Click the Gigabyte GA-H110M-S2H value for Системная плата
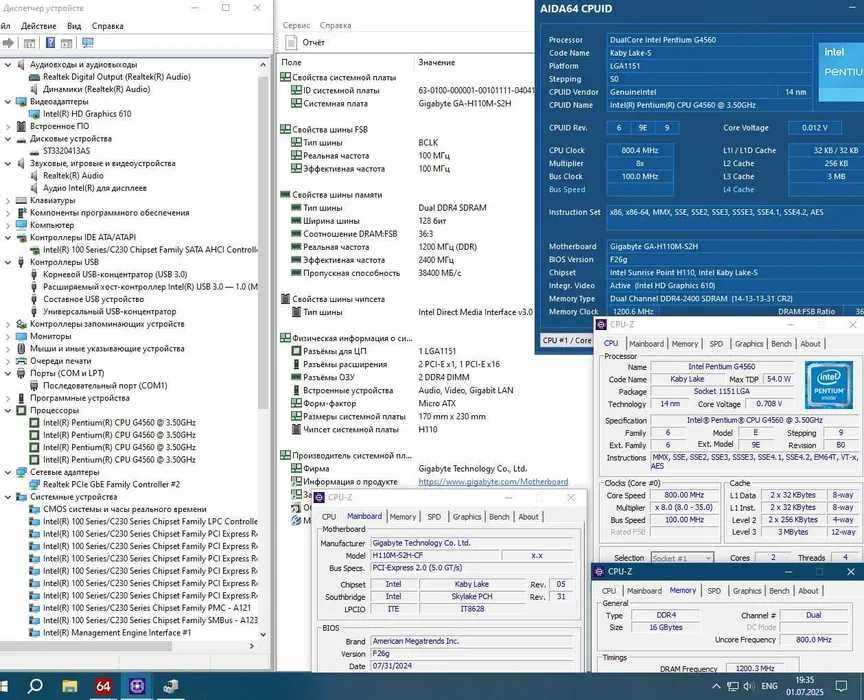Screen dimensions: 864x700 pos(465,104)
